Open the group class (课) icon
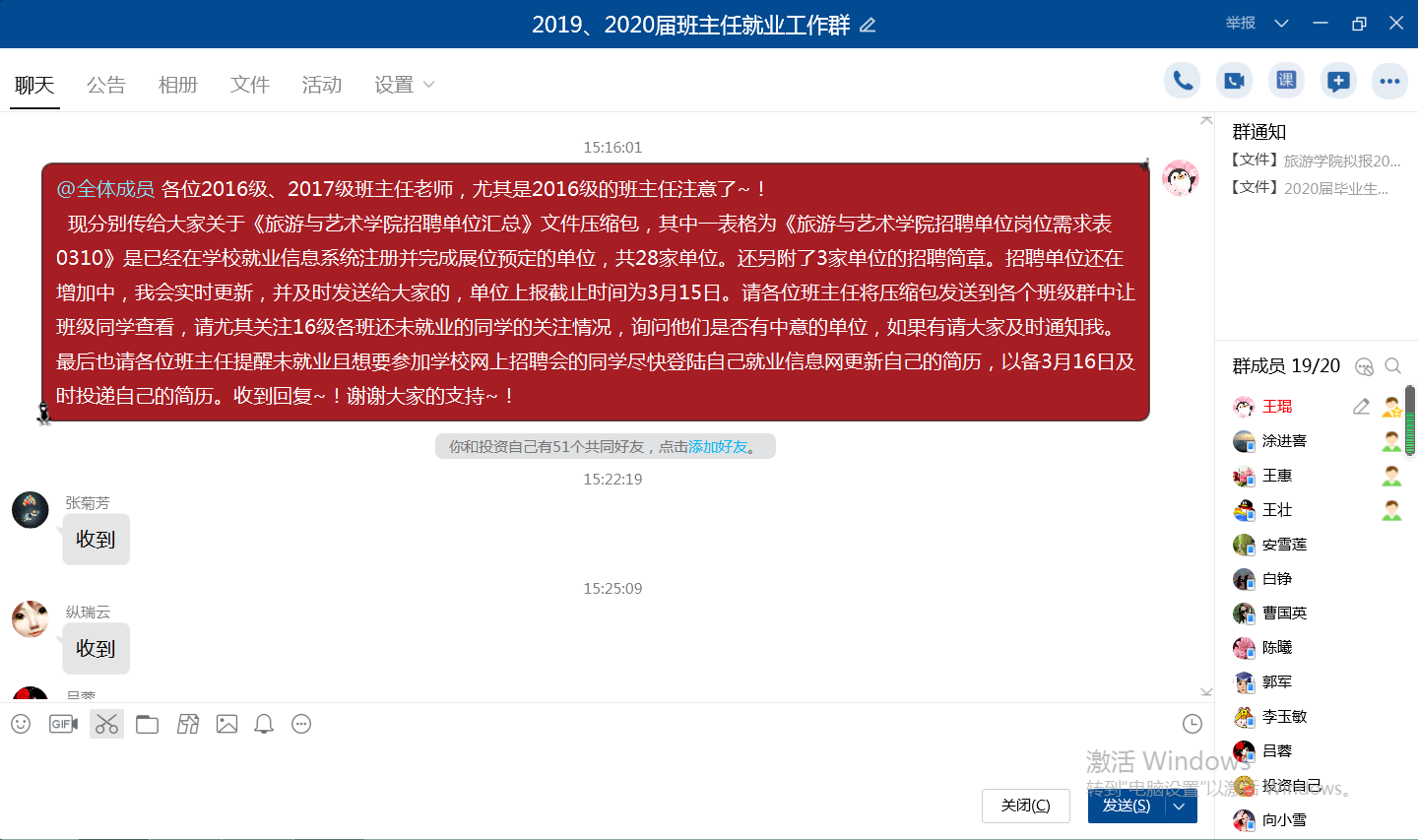Image resolution: width=1418 pixels, height=840 pixels. click(x=1286, y=81)
